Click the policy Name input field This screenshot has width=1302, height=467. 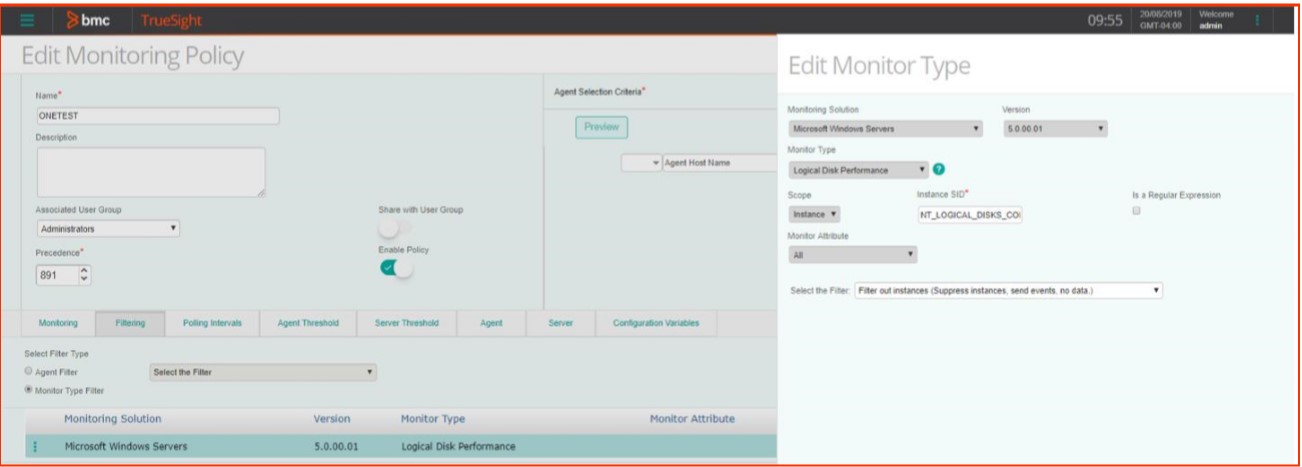pos(157,116)
